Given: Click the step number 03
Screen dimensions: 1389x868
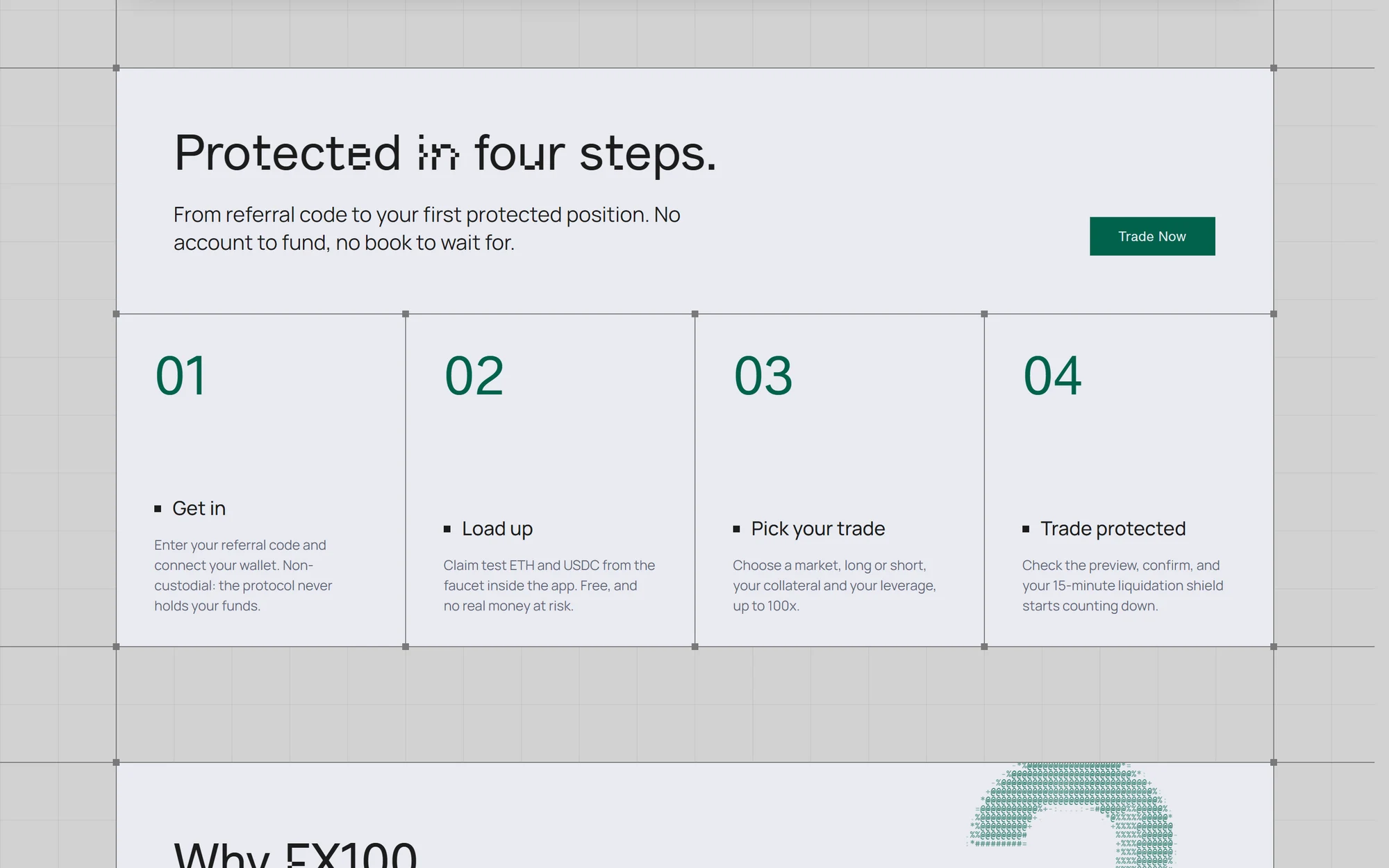Looking at the screenshot, I should (x=763, y=376).
